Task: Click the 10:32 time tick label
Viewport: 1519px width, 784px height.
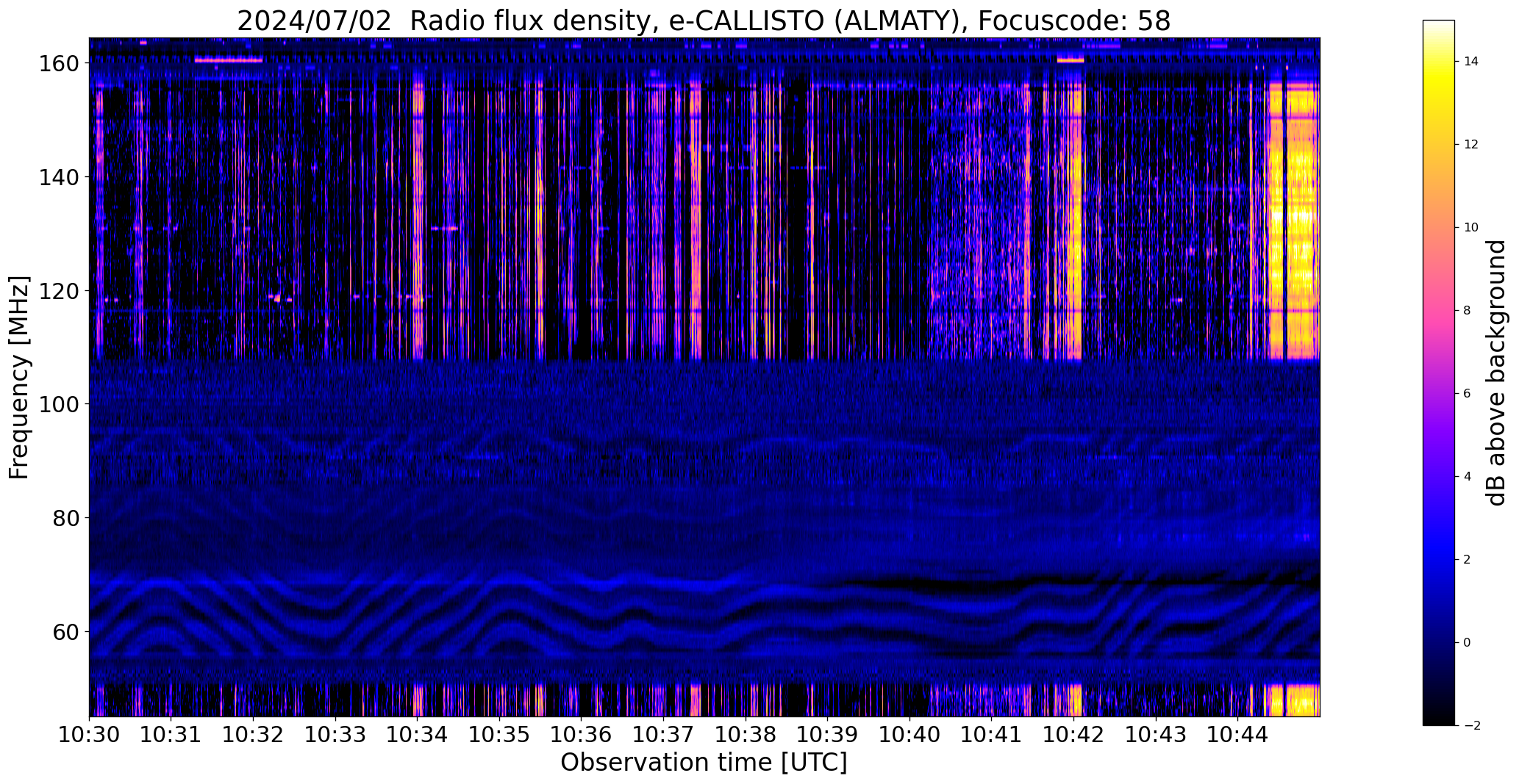Action: pos(254,734)
